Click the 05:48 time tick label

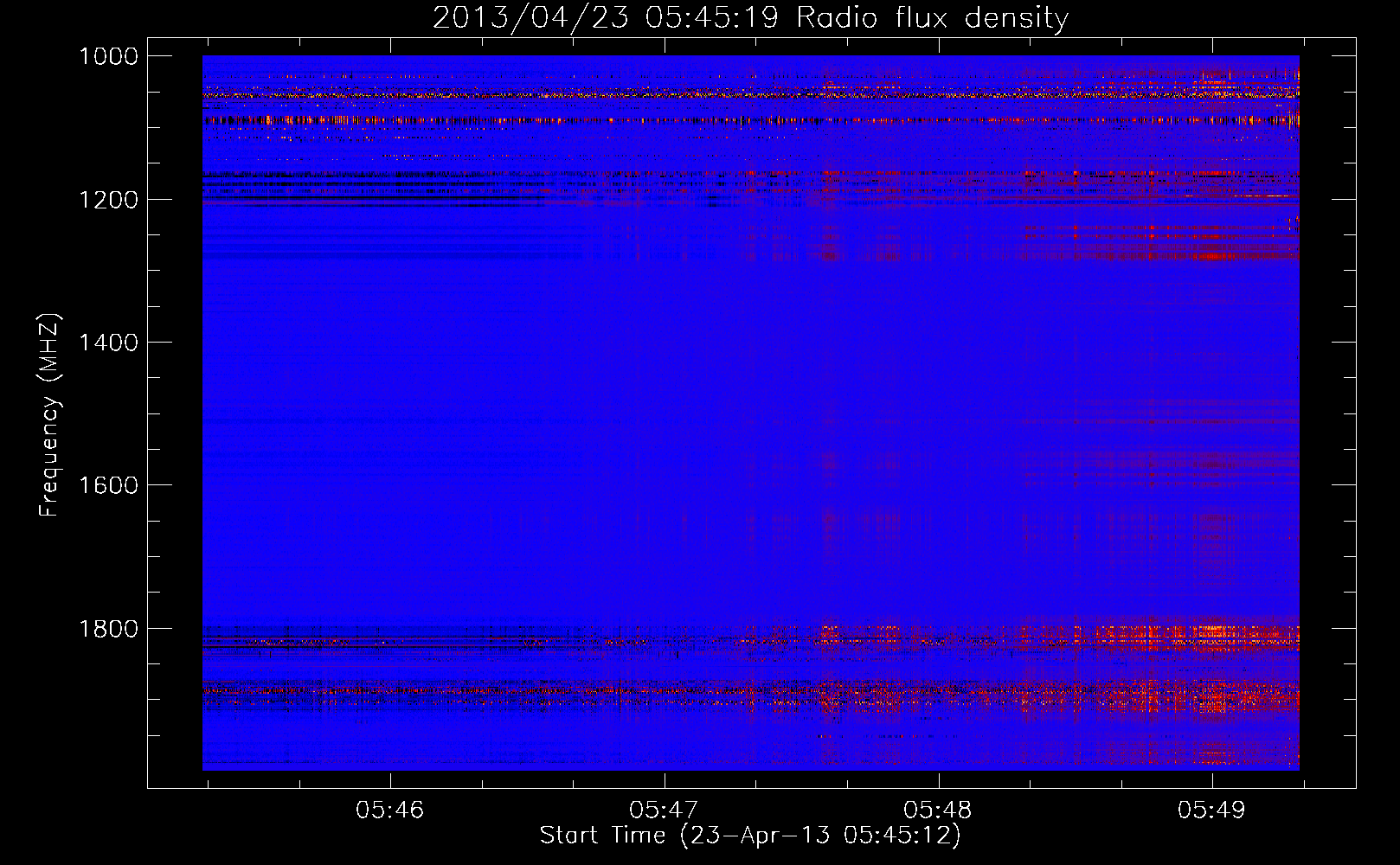[x=938, y=810]
